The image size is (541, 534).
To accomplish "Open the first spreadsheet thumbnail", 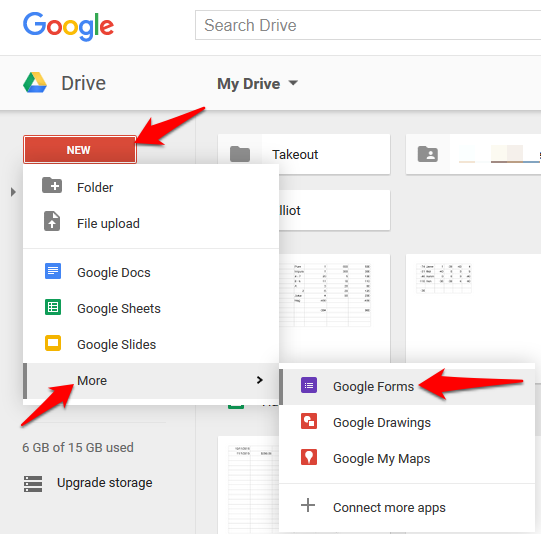I will click(x=334, y=308).
